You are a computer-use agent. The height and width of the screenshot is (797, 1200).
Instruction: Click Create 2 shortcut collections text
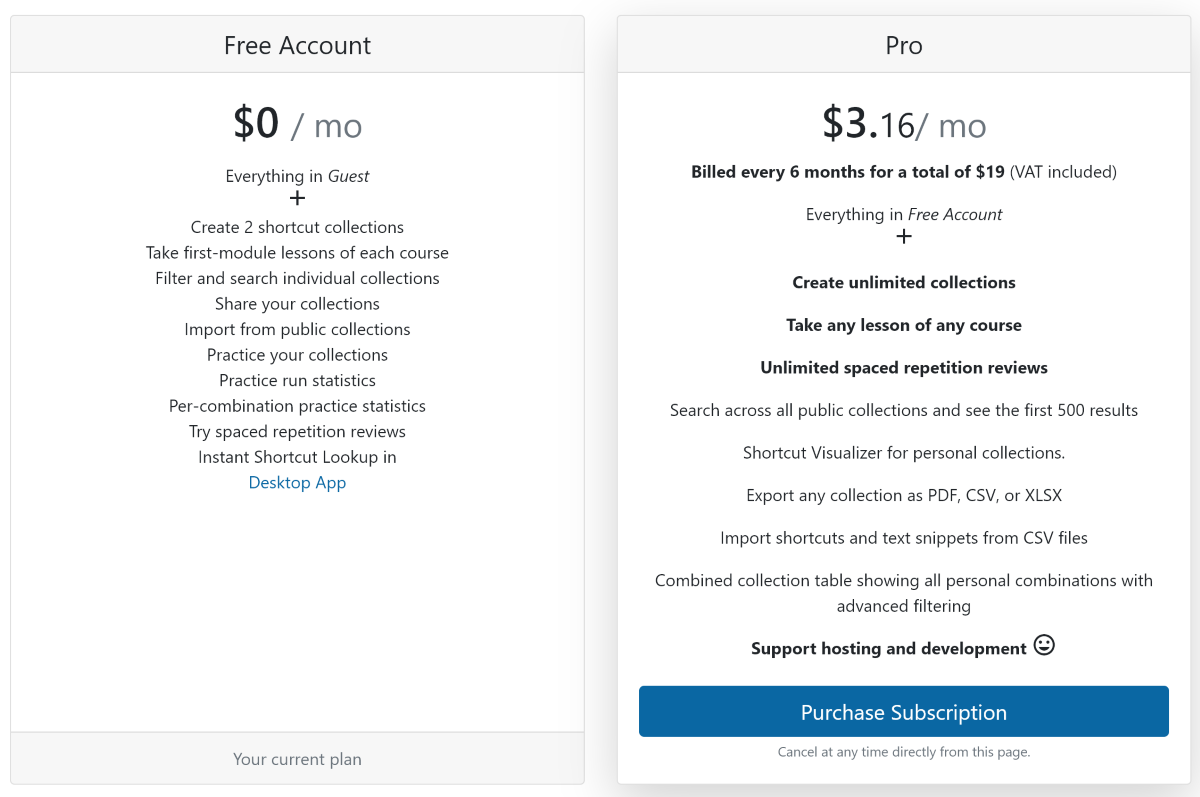click(297, 227)
